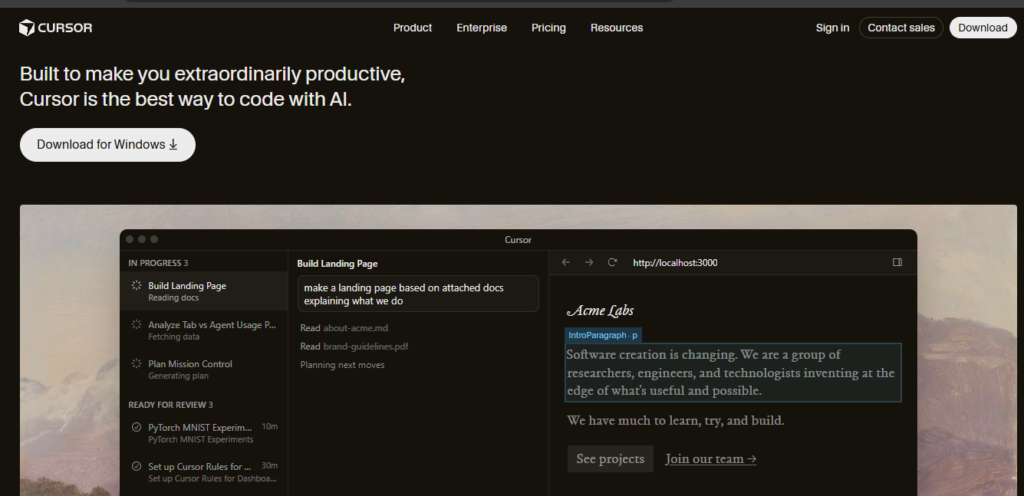Screen dimensions: 1024x496
Task: Click the highlighted 'Software creation is changing' paragraph
Action: (733, 373)
